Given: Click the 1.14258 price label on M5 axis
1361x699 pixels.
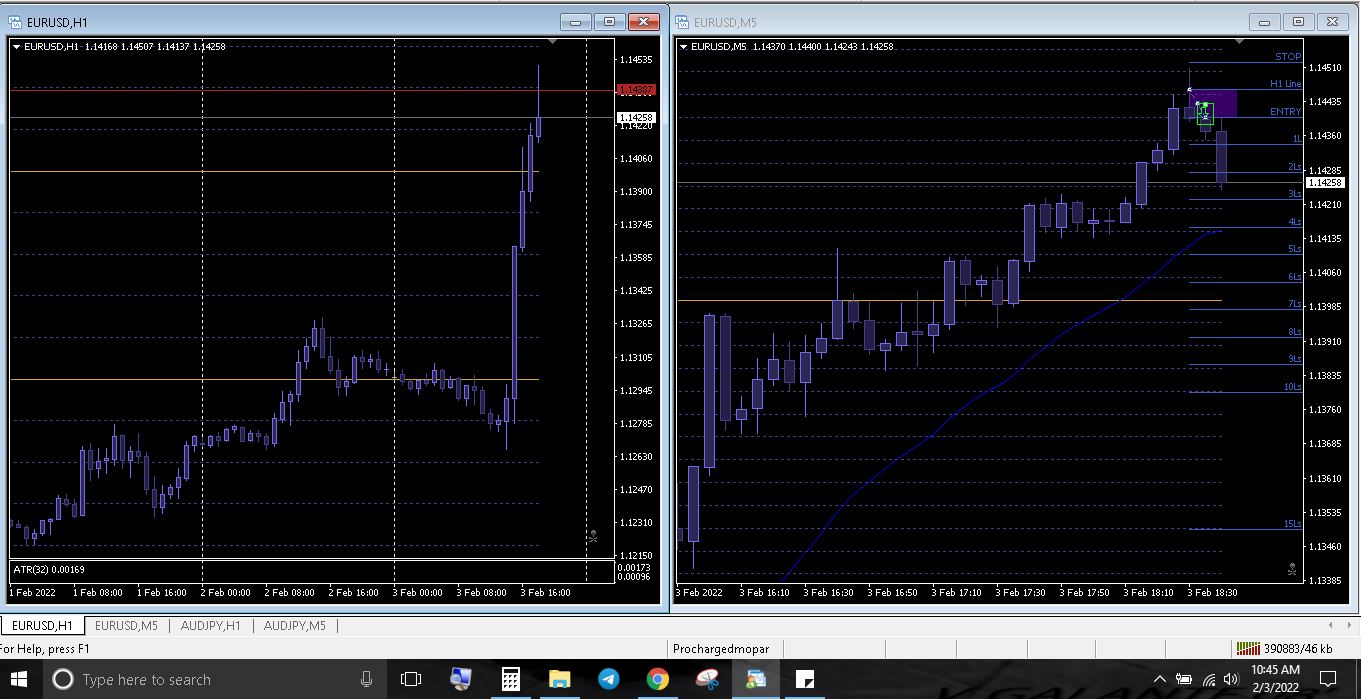Looking at the screenshot, I should 1325,183.
